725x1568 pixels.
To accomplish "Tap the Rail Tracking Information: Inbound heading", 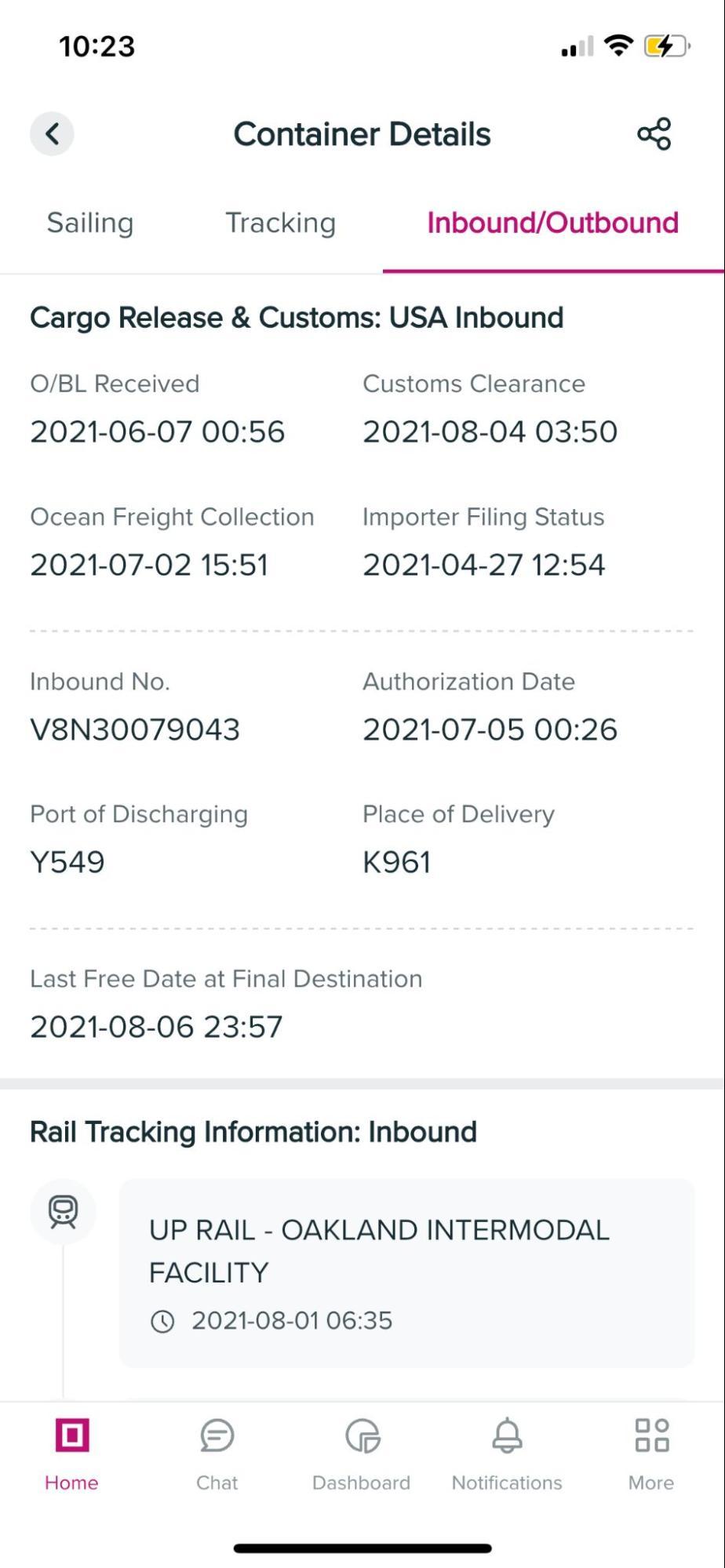I will [x=253, y=1132].
